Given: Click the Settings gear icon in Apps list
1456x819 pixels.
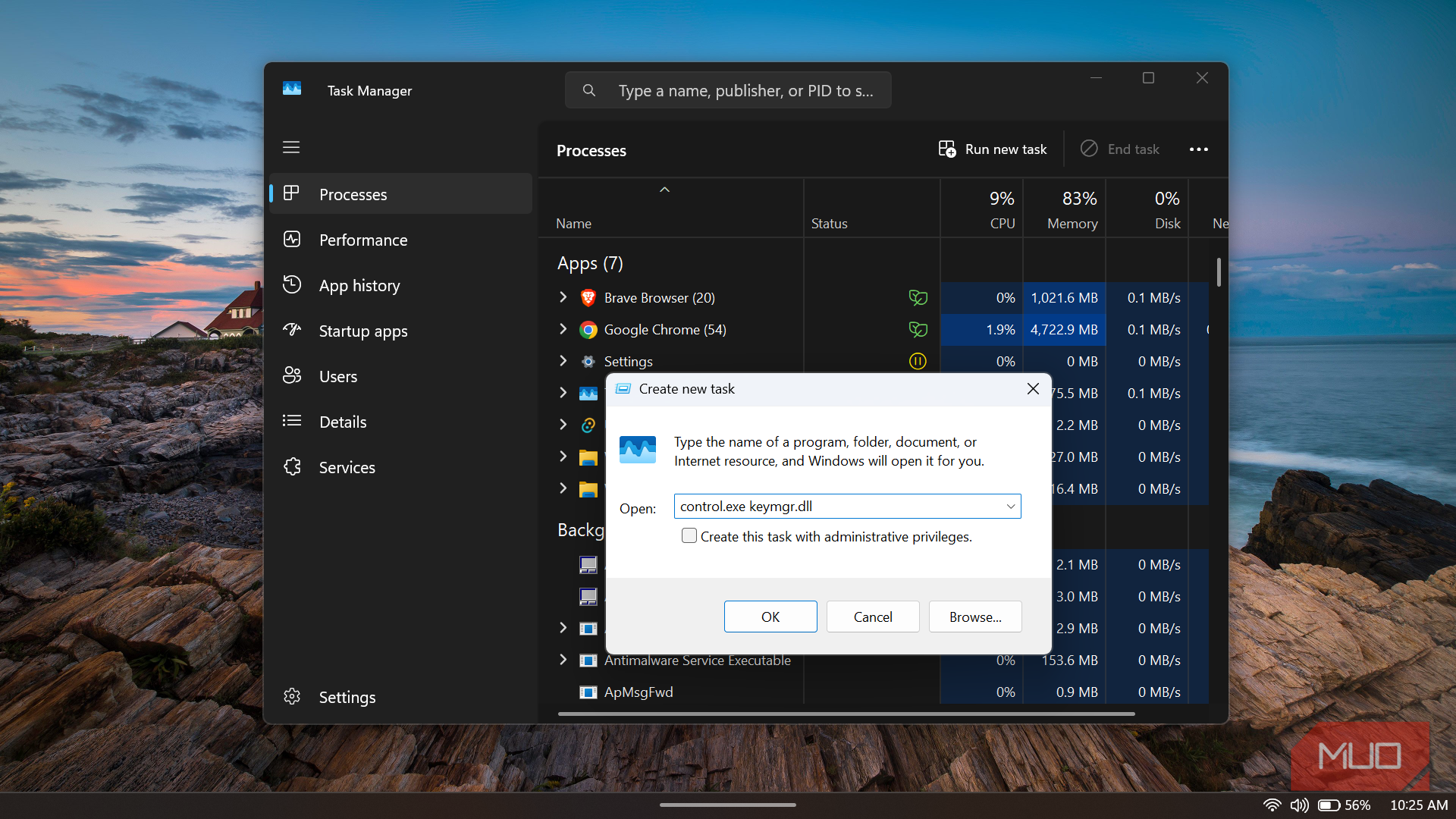Looking at the screenshot, I should click(x=588, y=362).
